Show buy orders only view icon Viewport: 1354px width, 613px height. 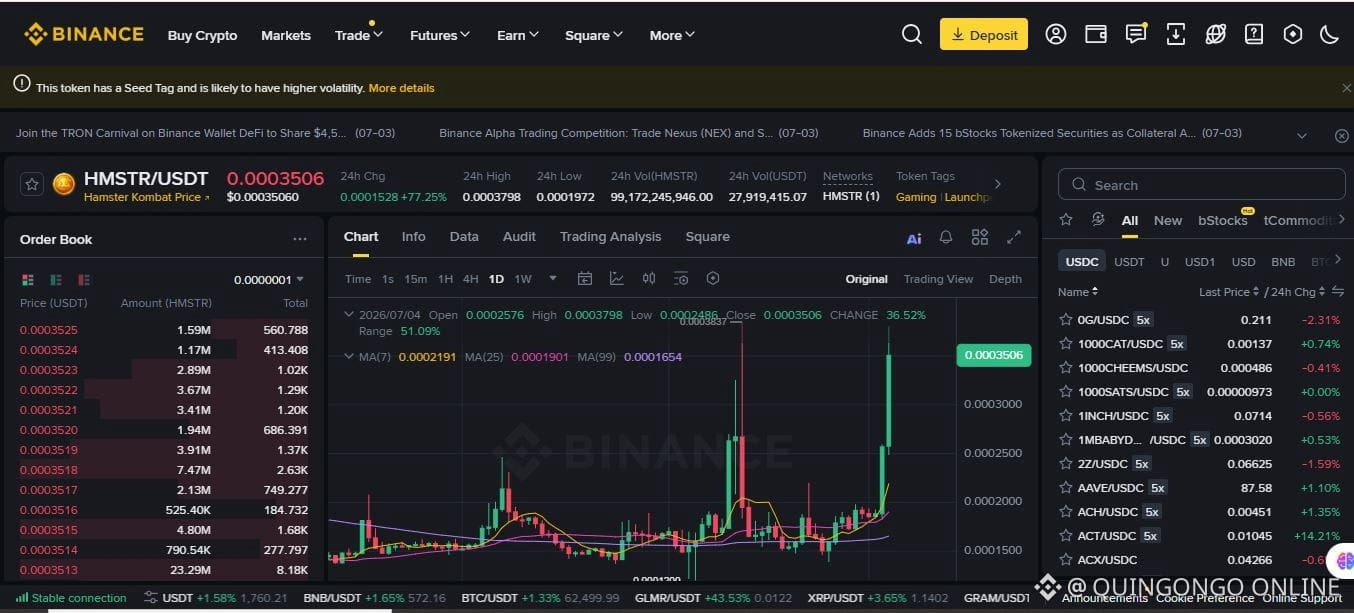click(56, 280)
